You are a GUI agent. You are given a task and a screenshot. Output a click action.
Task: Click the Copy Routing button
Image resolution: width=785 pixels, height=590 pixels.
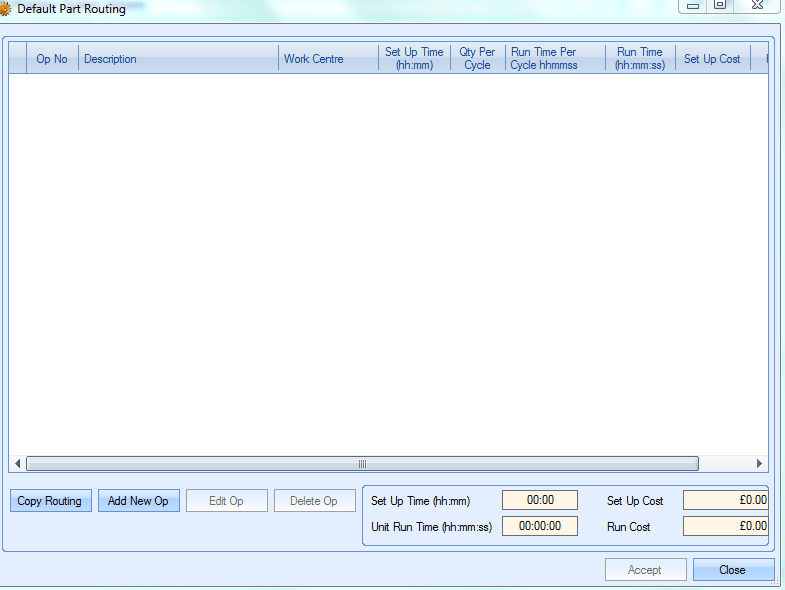click(50, 501)
